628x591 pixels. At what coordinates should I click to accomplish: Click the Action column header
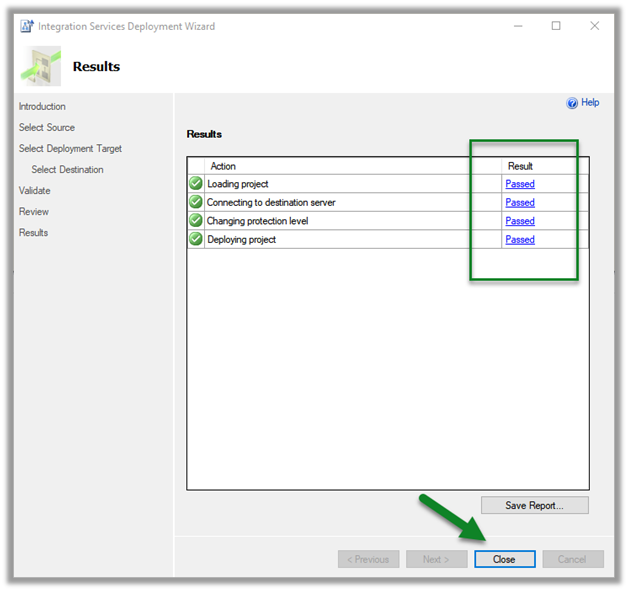click(223, 166)
